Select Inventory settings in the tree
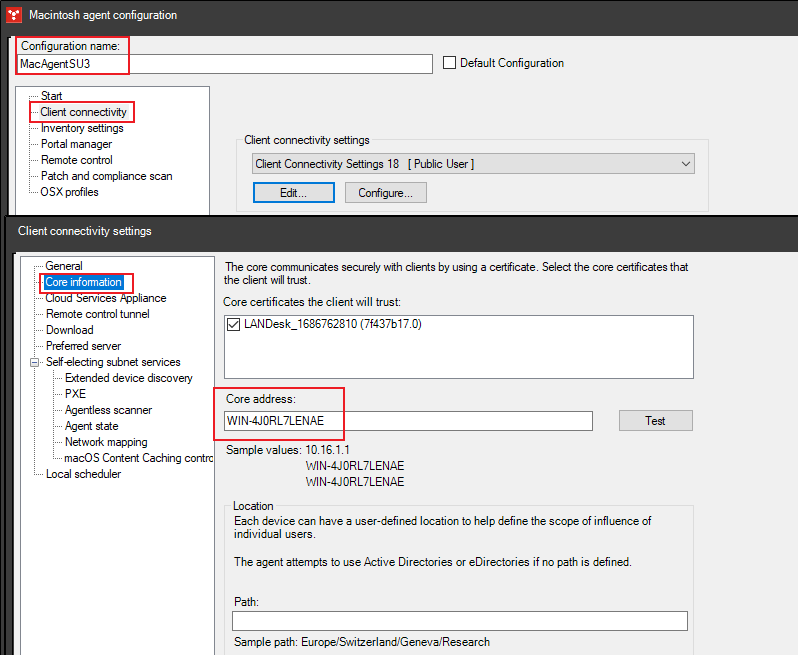The image size is (798, 655). [x=82, y=128]
